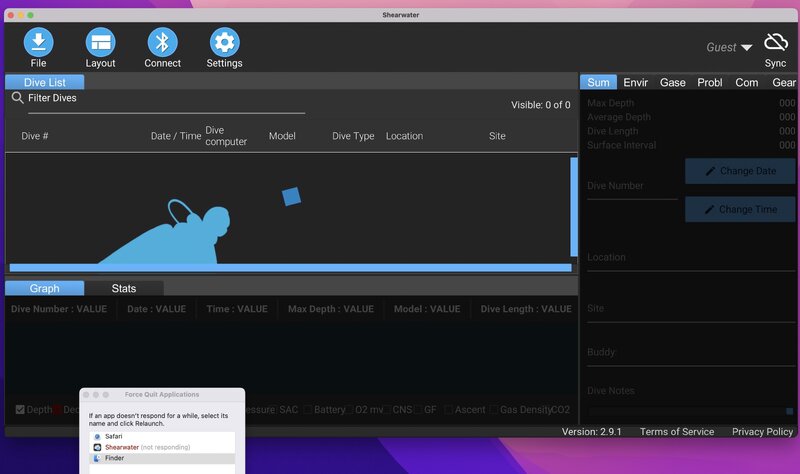This screenshot has width=800, height=474.
Task: Sort by Dive computer column header
Action: click(226, 136)
